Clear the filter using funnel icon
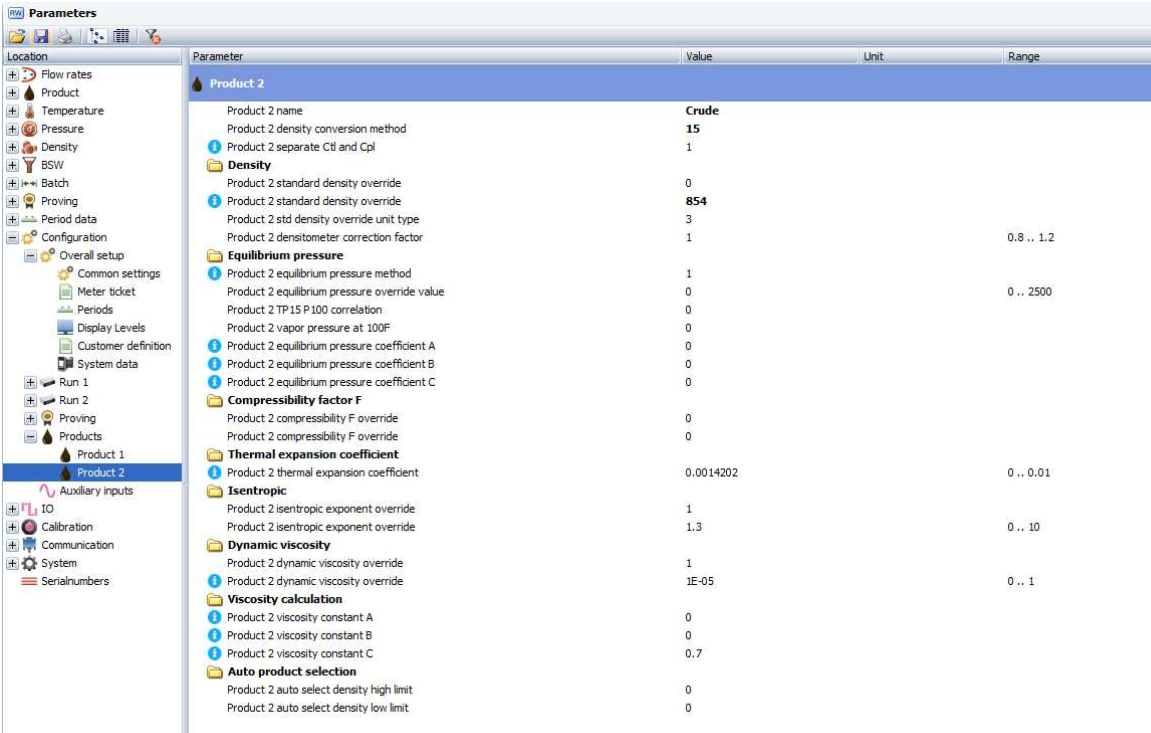Viewport: 1151px width, 733px height. click(x=153, y=36)
